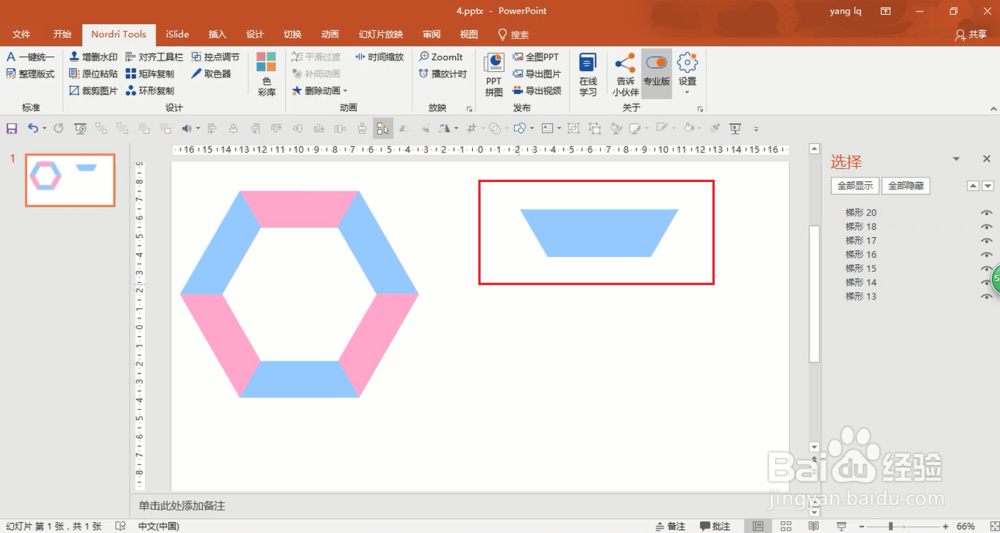Screen dimensions: 1000x533
Task: Select 梯形 15 in the selection list
Action: [x=861, y=268]
